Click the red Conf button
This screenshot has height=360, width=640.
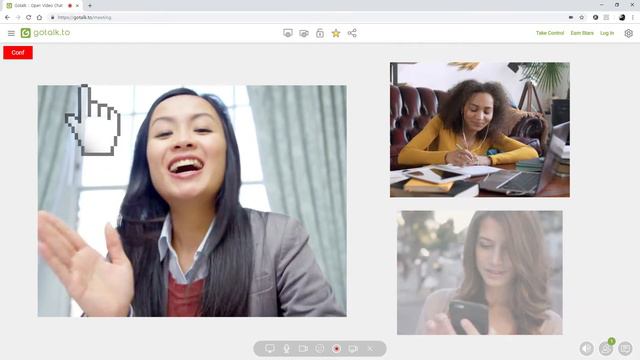click(x=18, y=53)
